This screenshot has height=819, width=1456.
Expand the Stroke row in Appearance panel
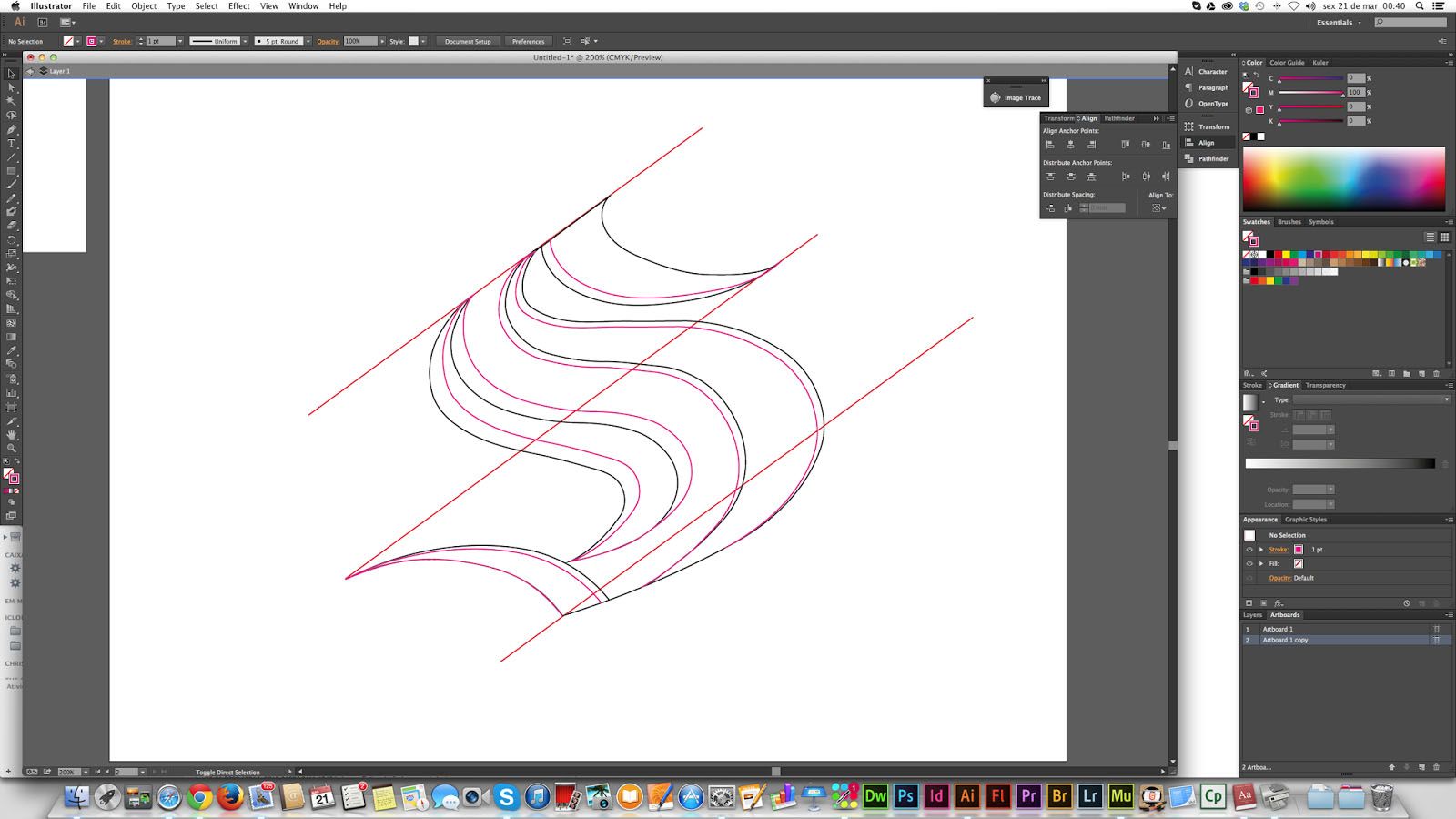(x=1261, y=550)
